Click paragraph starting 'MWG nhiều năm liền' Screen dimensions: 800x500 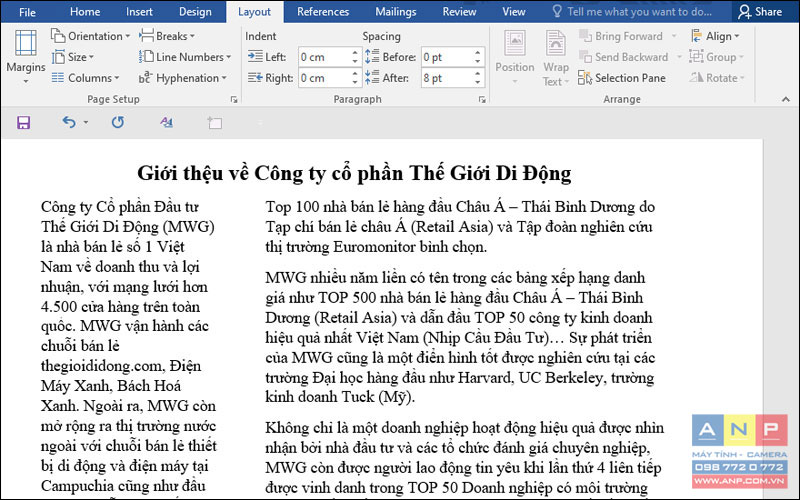pos(460,337)
